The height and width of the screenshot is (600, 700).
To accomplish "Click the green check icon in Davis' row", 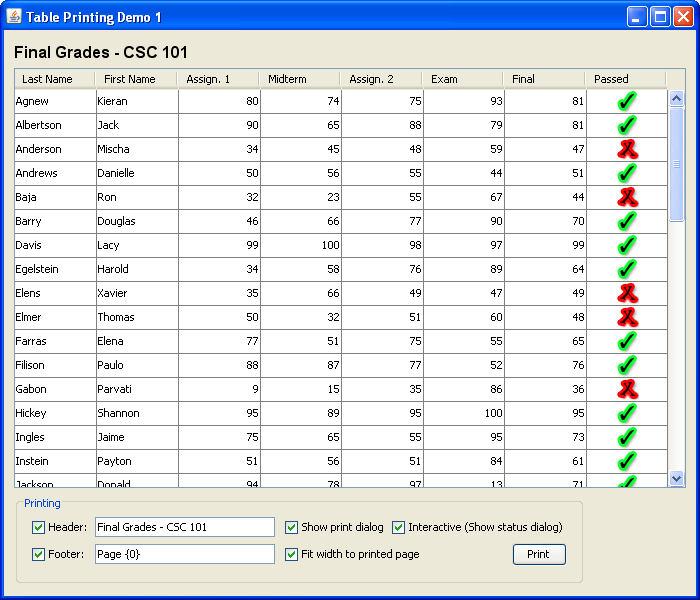I will click(x=627, y=245).
